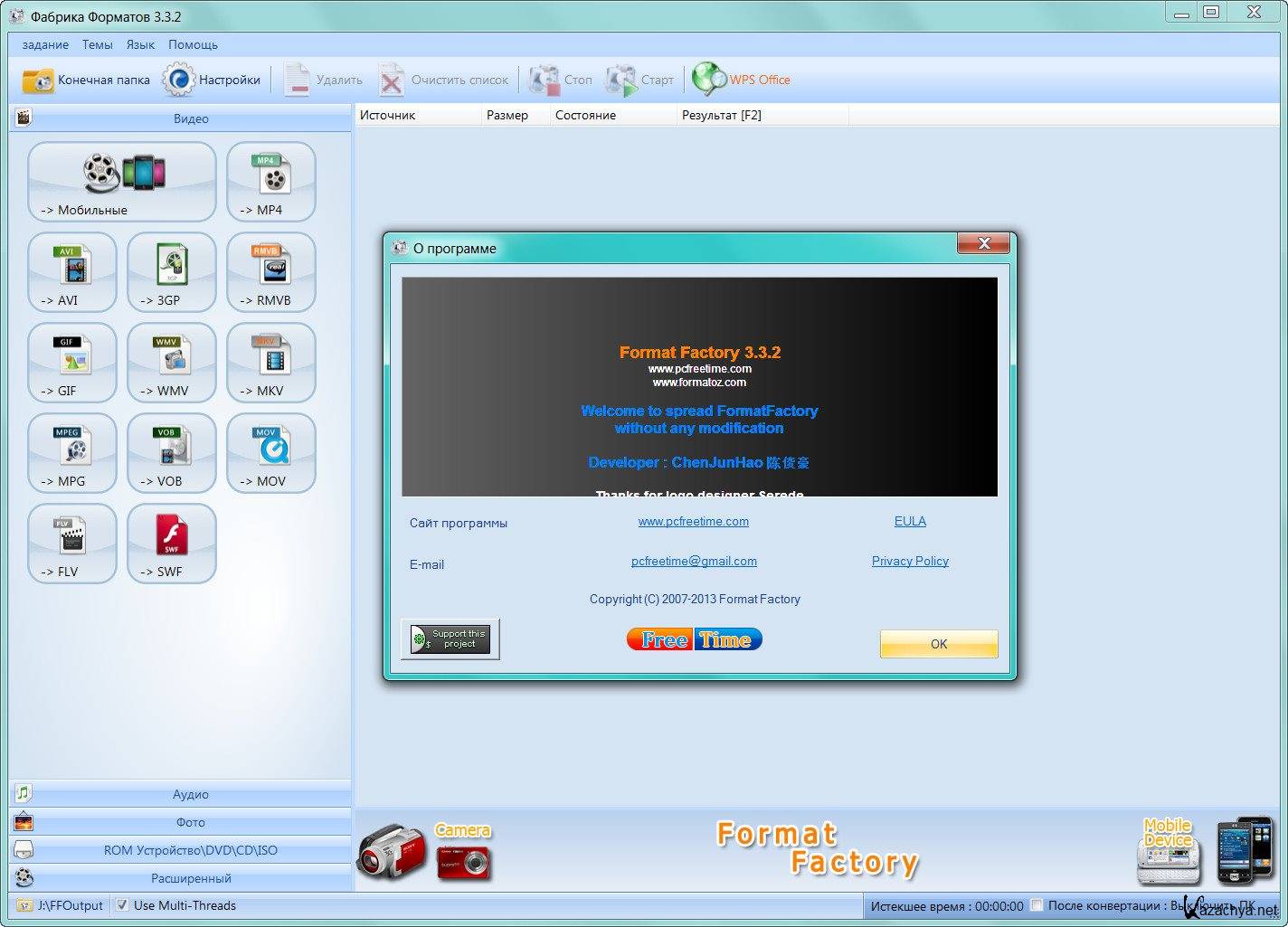Expand ROM Устройство\DVD\CD\ISO section
The height and width of the screenshot is (927, 1288).
(190, 850)
